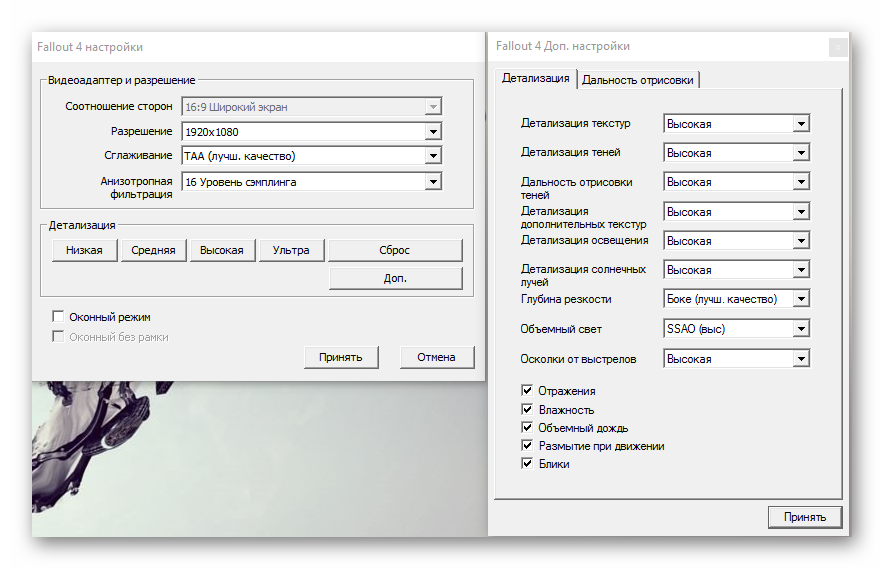Open the Разрешение dropdown showing 1920x1080

[311, 131]
